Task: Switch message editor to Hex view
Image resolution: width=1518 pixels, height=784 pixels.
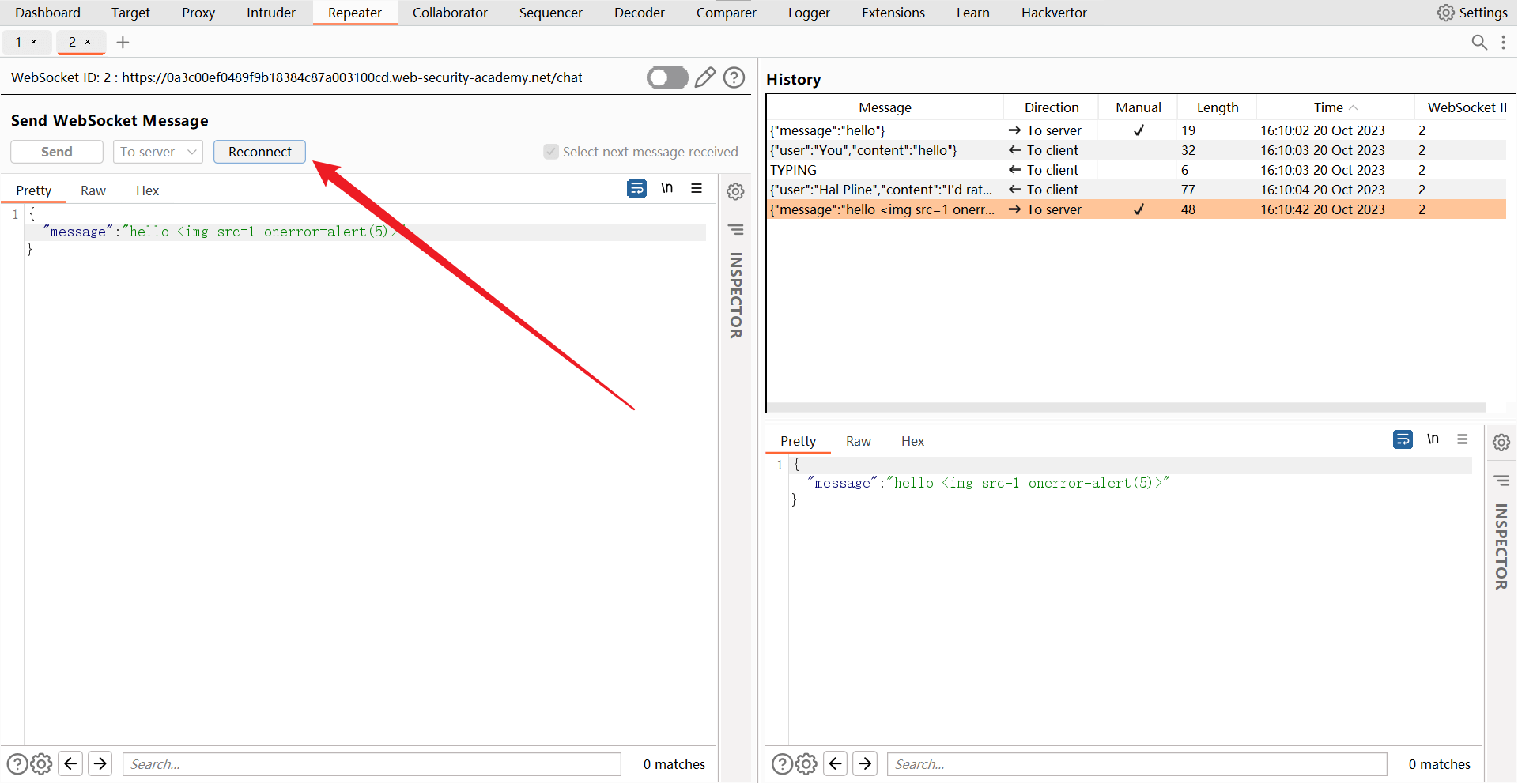Action: tap(147, 190)
